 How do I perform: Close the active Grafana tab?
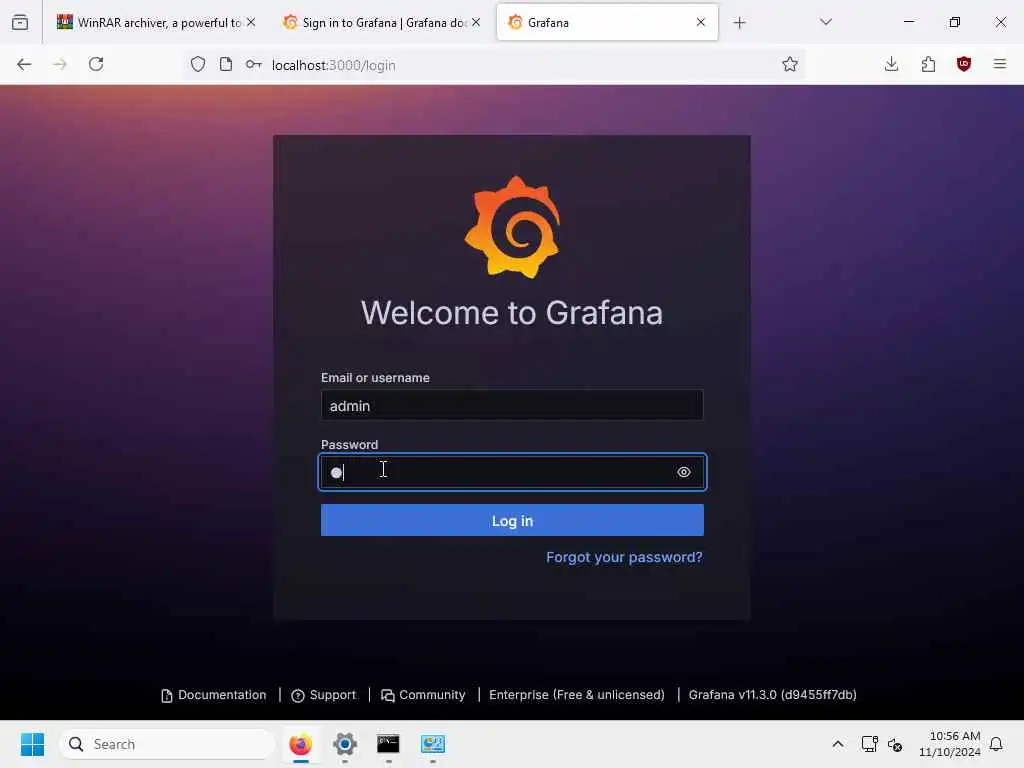point(701,23)
